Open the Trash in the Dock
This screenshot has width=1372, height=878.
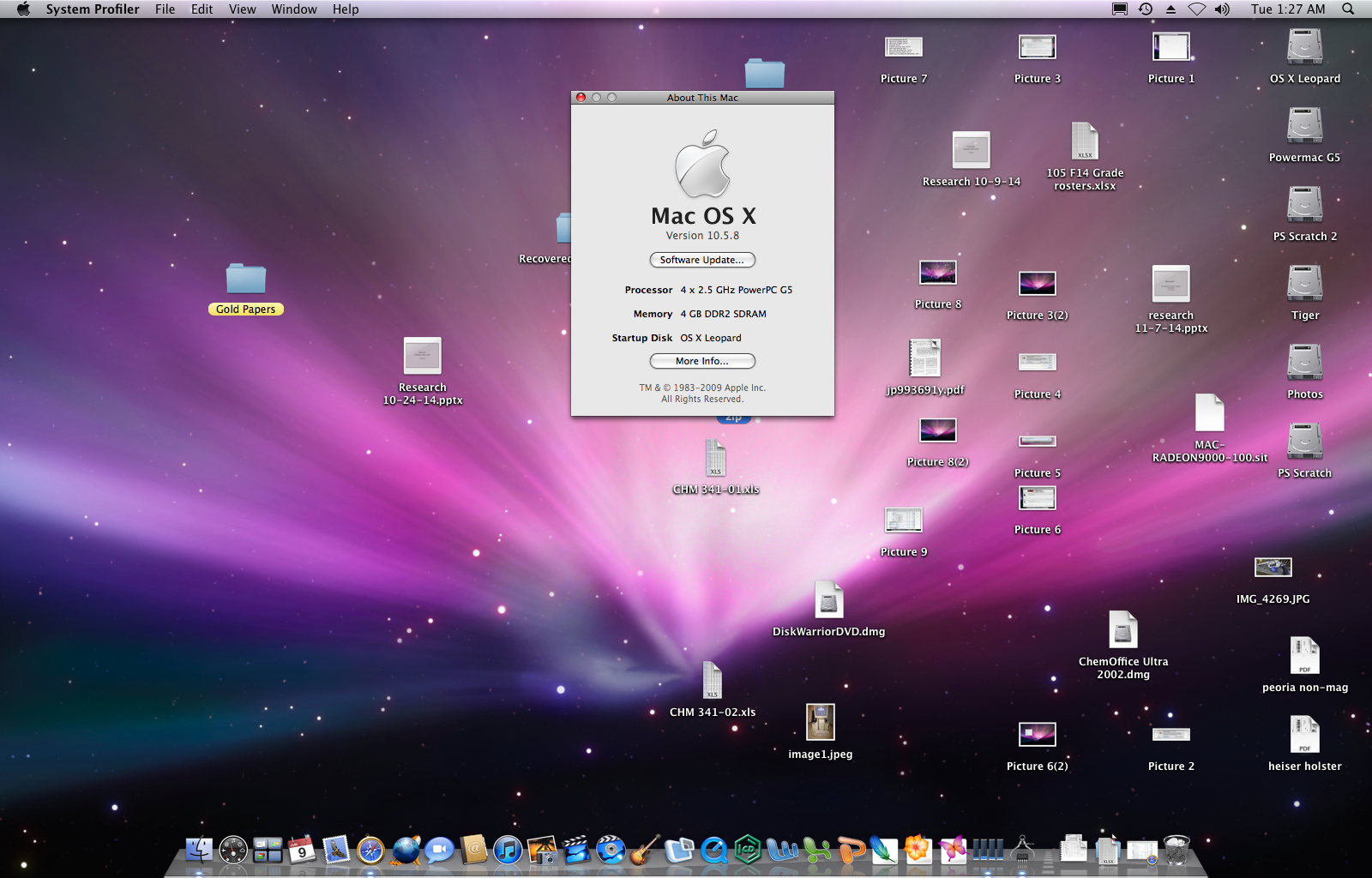point(1176,850)
